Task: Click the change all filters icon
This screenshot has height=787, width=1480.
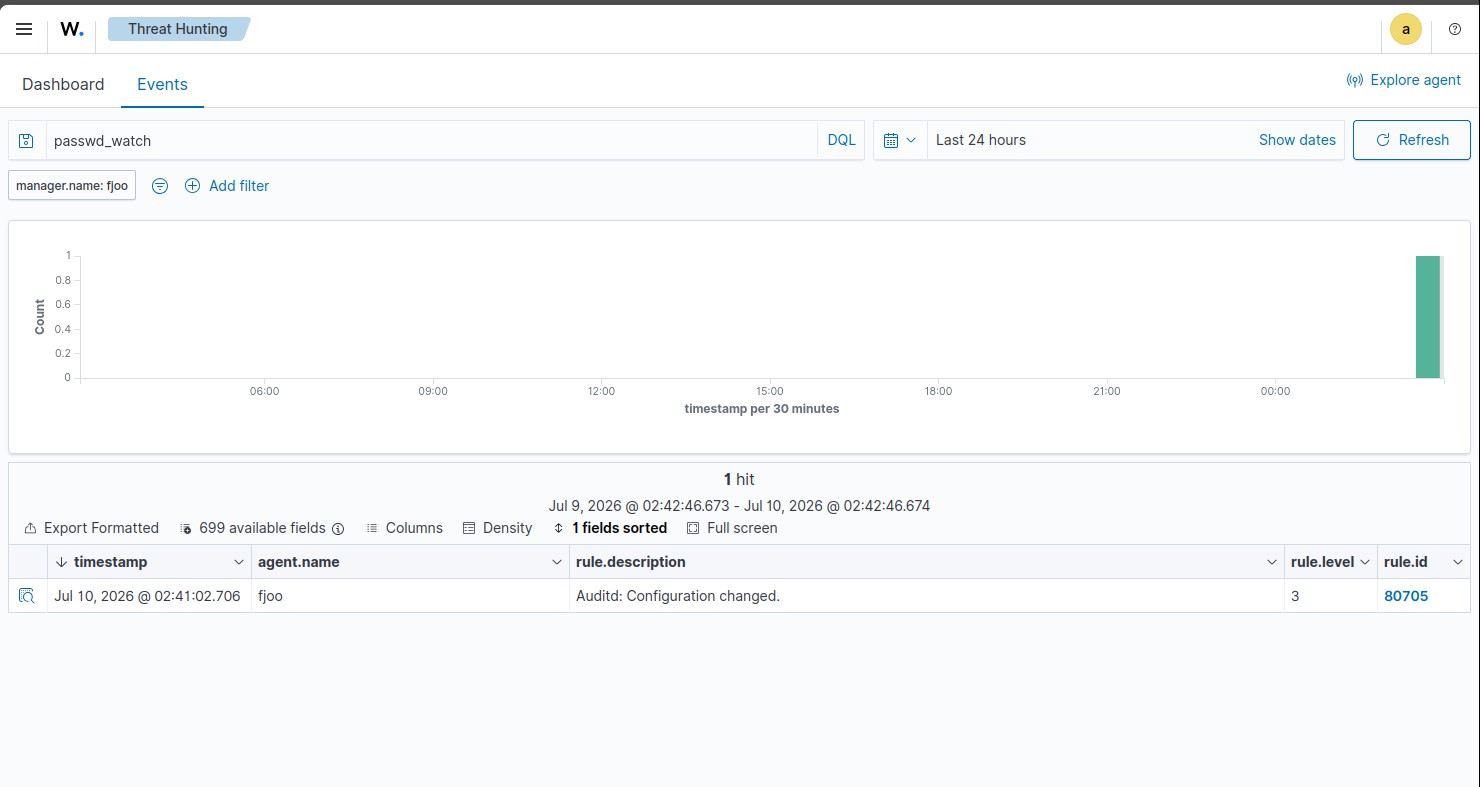Action: point(160,186)
